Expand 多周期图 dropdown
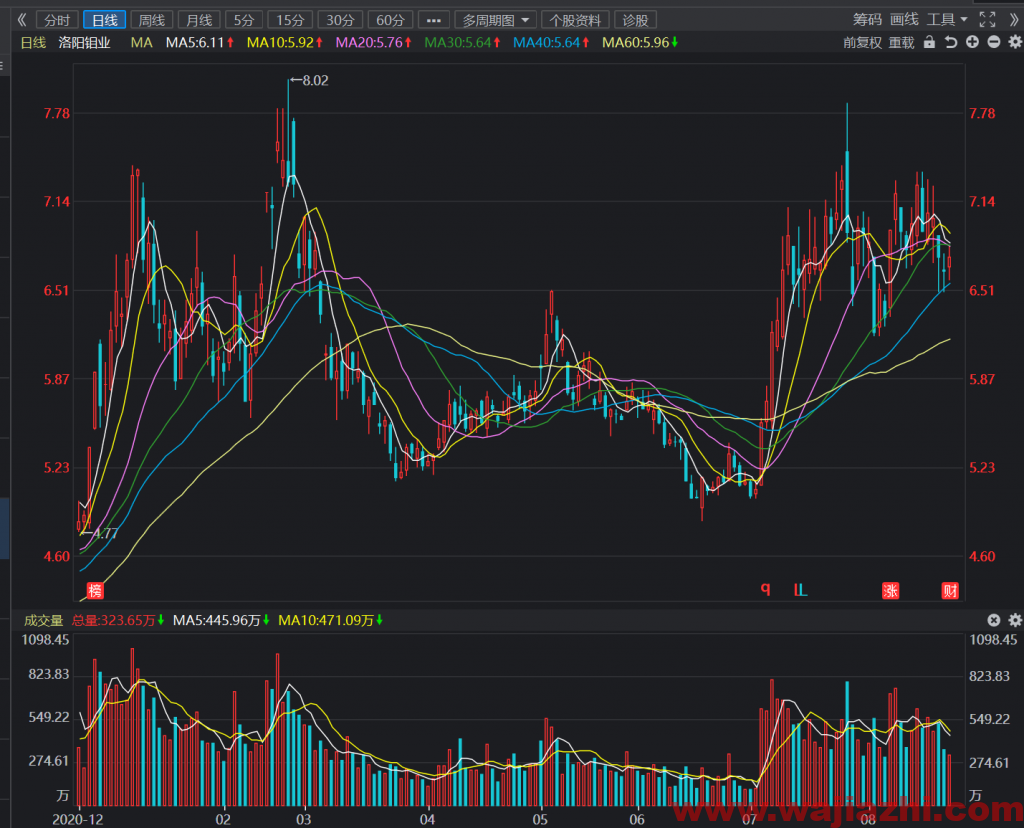Viewport: 1024px width, 828px height. [x=496, y=20]
